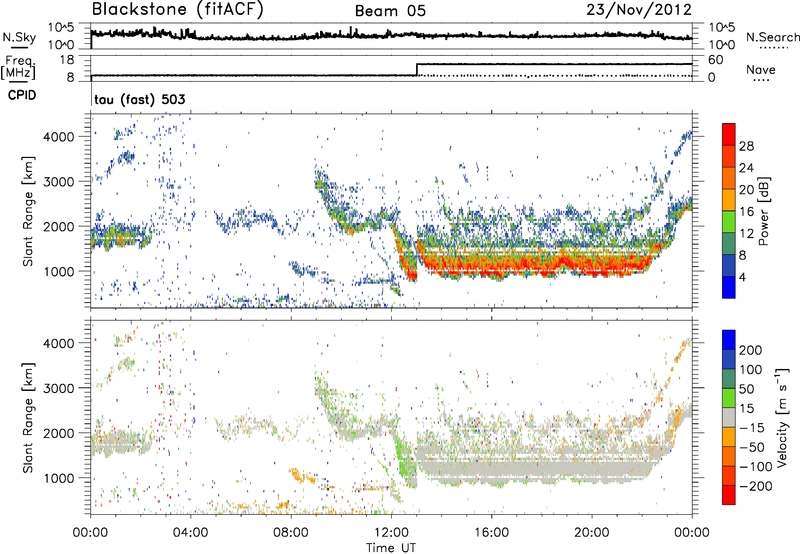The width and height of the screenshot is (800, 554).
Task: Click the red top segment of Power colorbar
Action: [x=729, y=134]
